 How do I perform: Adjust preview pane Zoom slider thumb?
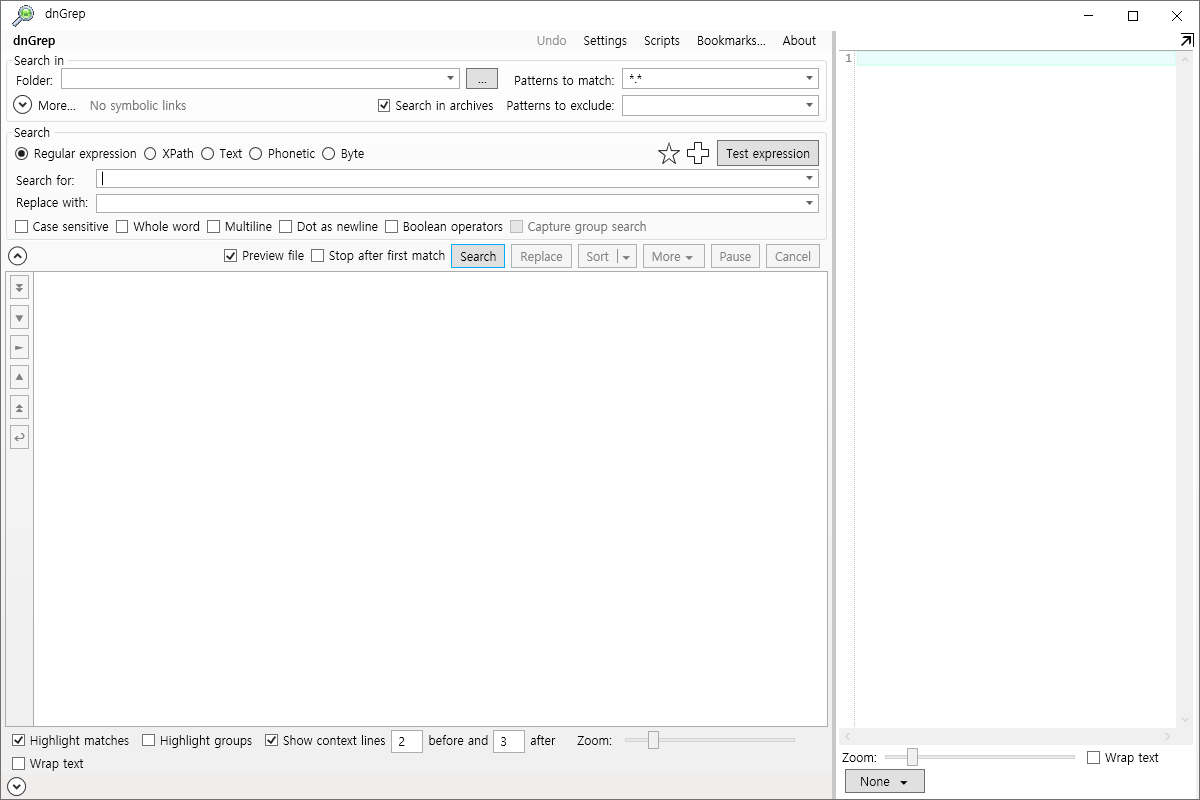(x=912, y=757)
